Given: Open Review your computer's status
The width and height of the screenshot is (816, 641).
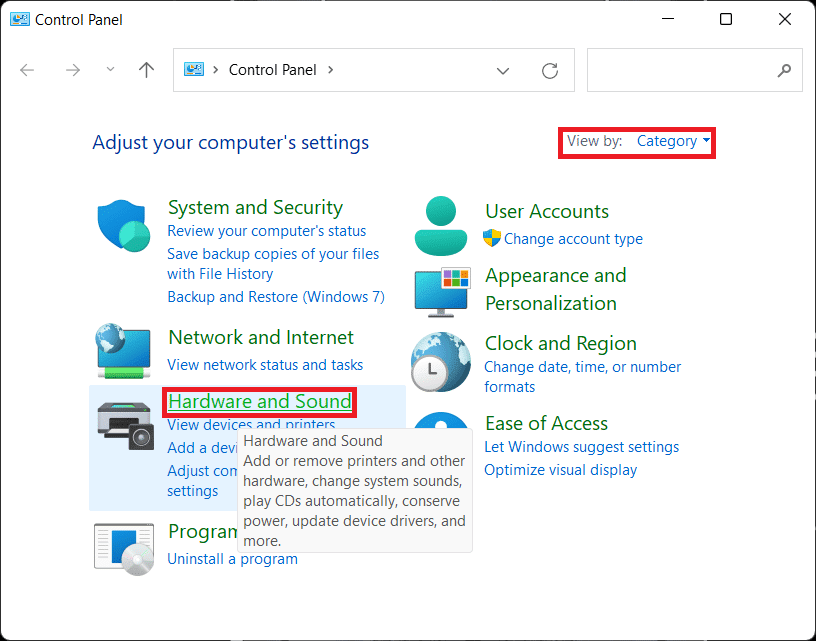Looking at the screenshot, I should coord(266,231).
